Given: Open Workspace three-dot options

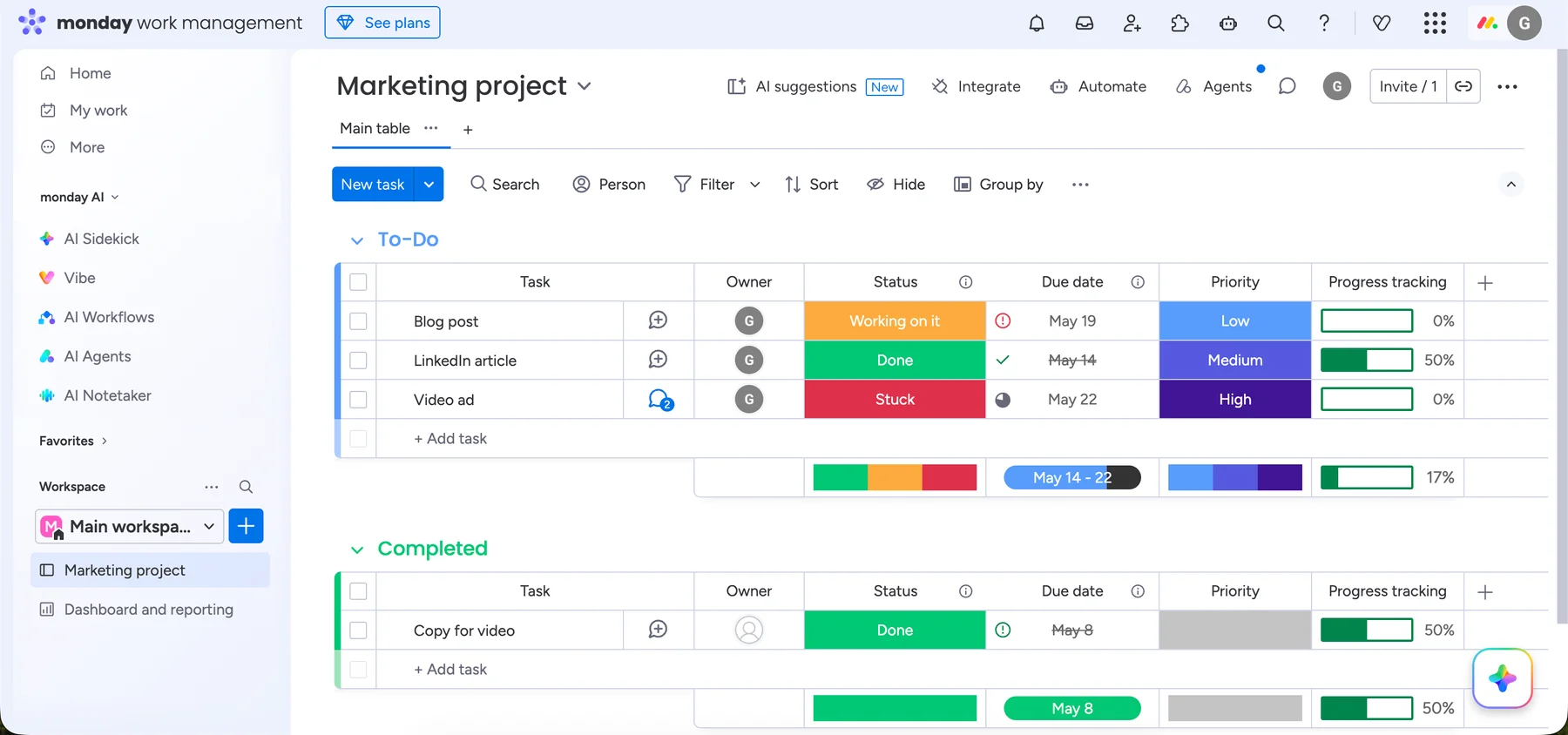Looking at the screenshot, I should [x=212, y=487].
